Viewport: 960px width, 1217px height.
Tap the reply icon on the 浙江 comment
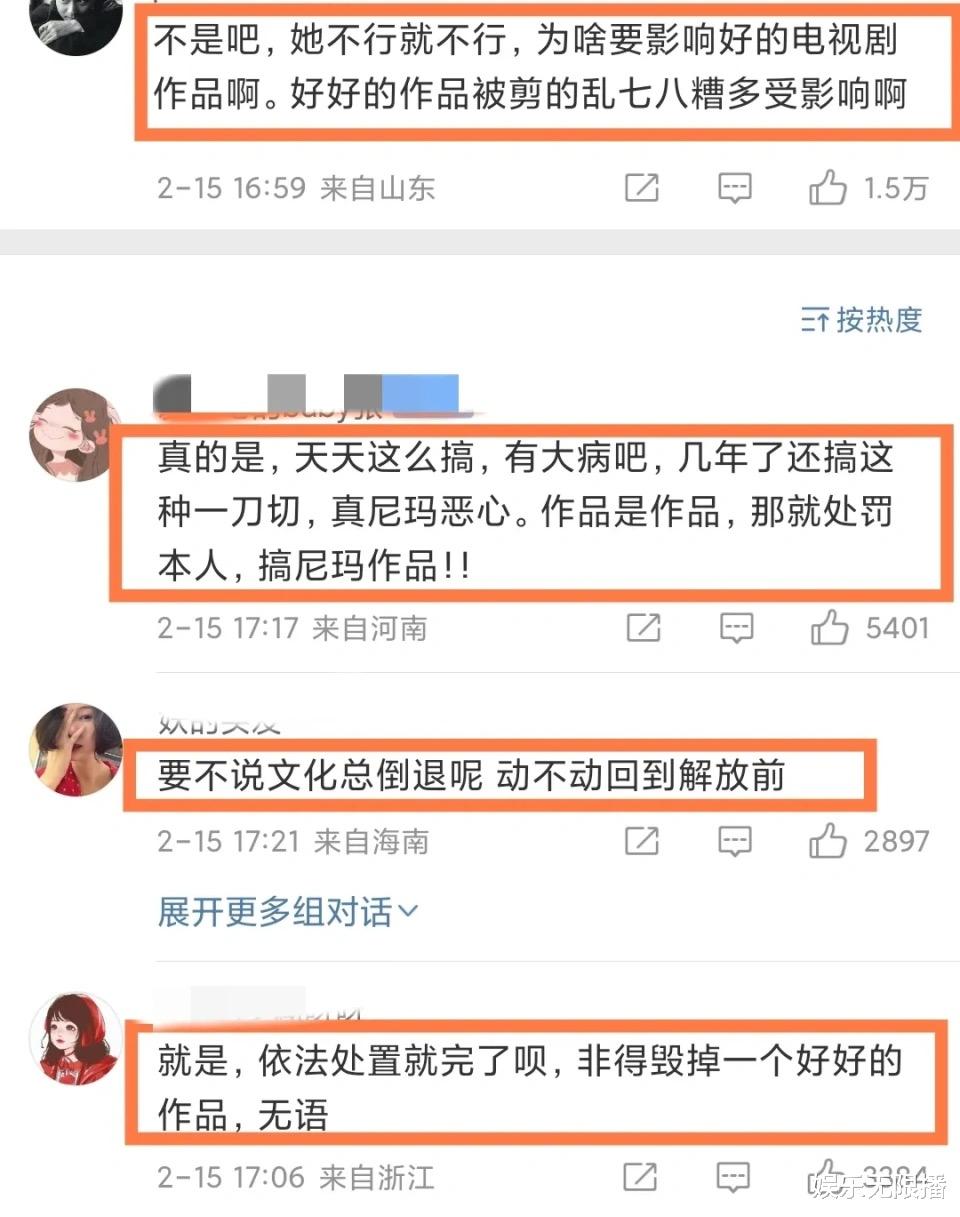click(736, 1176)
